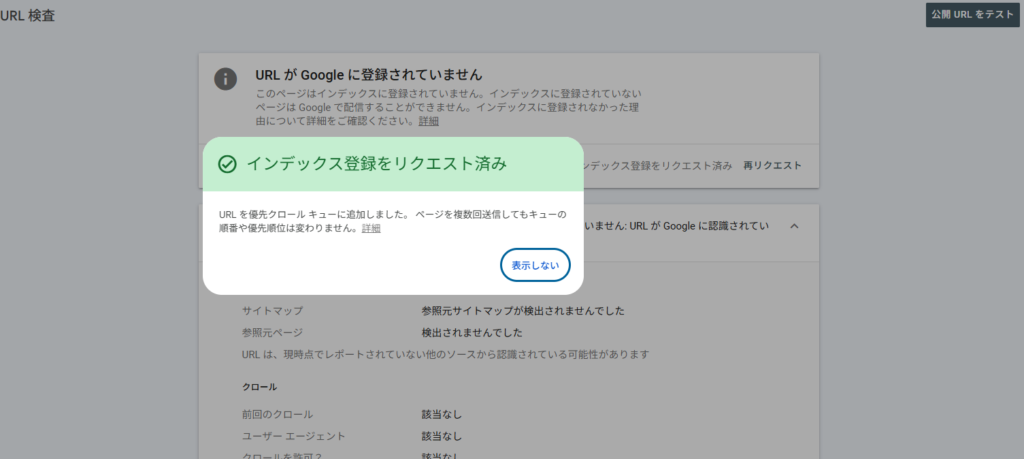The width and height of the screenshot is (1024, 459).
Task: Click the 公開 URL をテスト button
Action: tap(972, 14)
